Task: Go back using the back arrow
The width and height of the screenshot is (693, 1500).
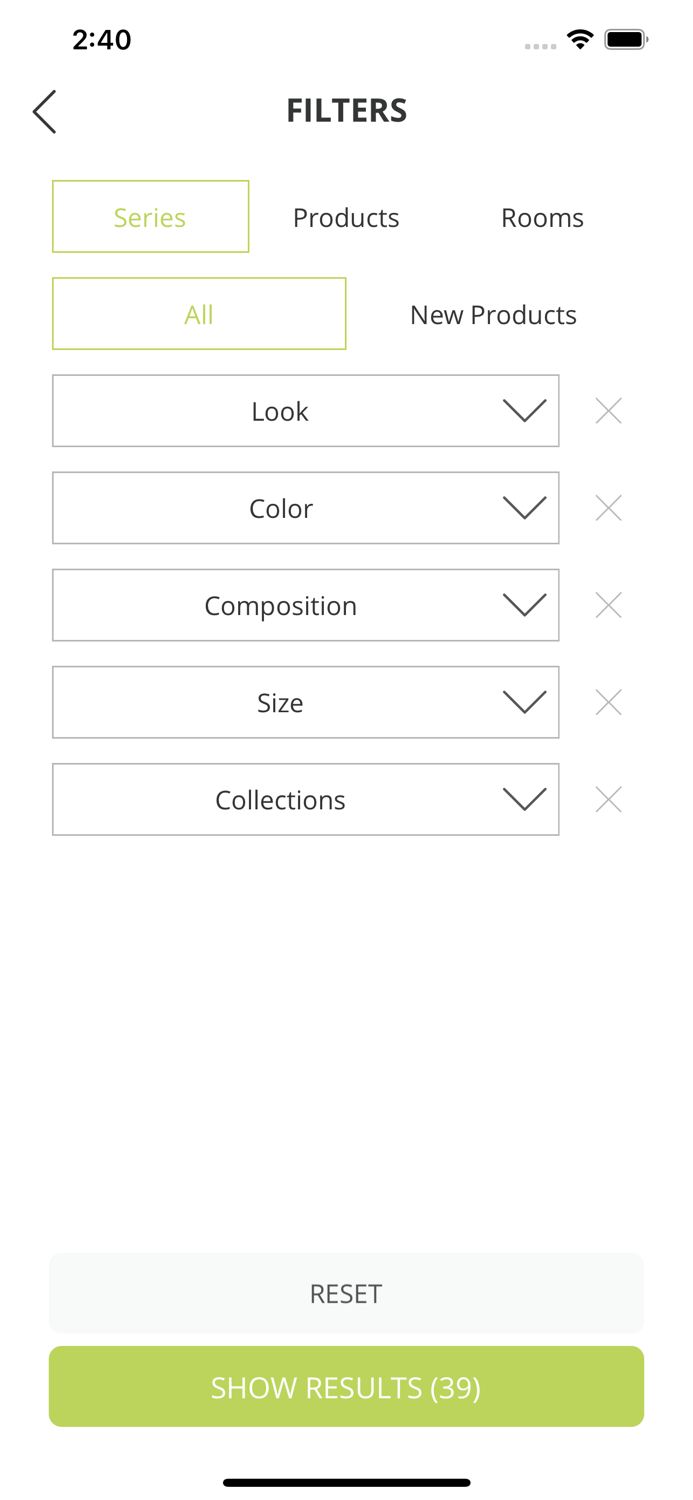Action: pos(44,111)
